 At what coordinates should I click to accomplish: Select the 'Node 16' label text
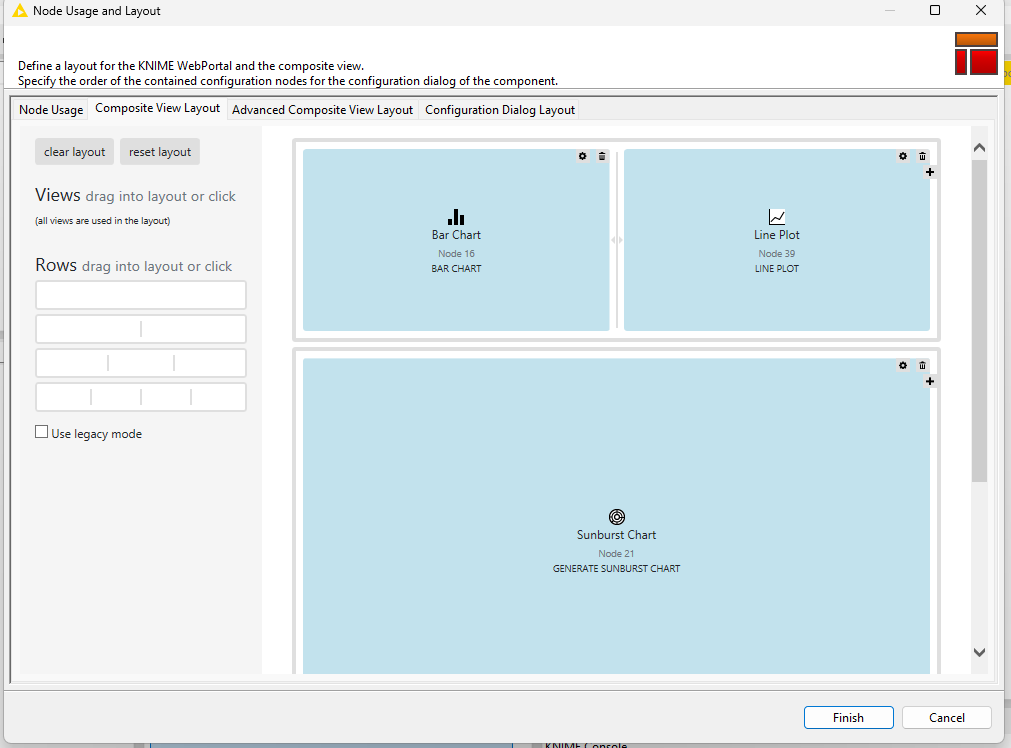[x=456, y=253]
